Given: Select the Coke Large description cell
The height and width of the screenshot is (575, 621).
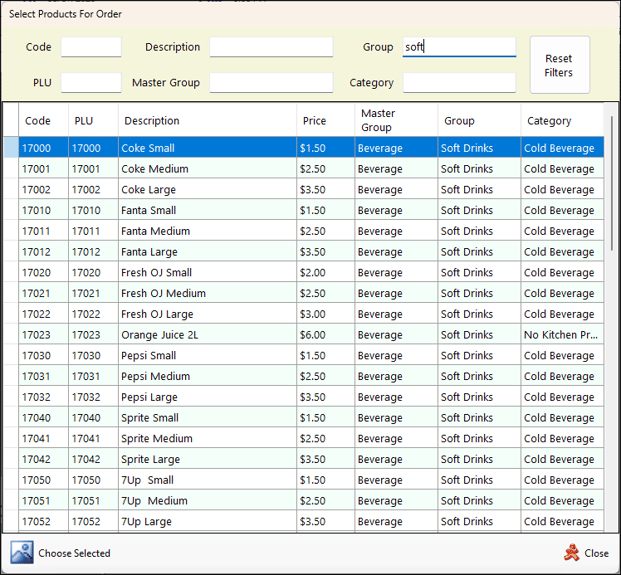Looking at the screenshot, I should point(207,189).
